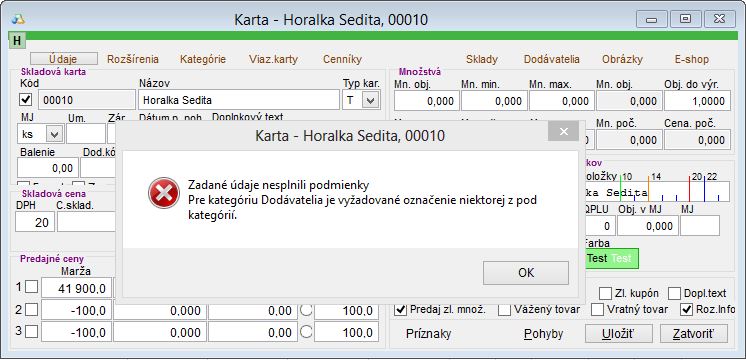Click the DPH field showing 20

pos(35,222)
